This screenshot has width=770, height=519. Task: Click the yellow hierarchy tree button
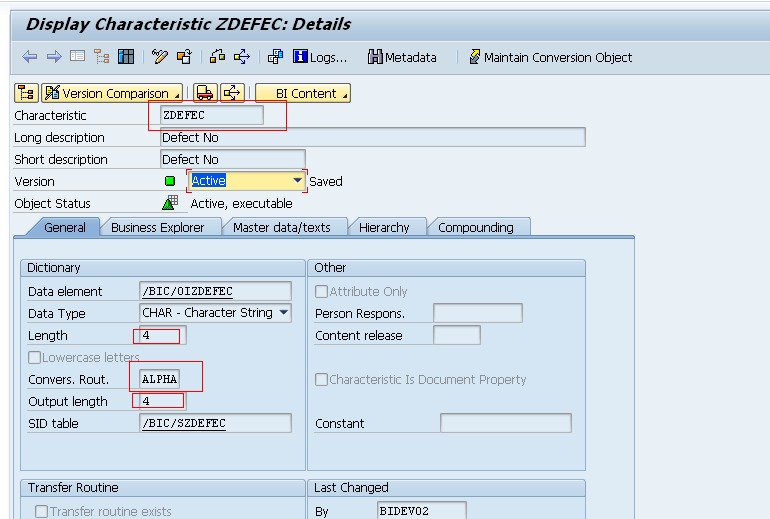pyautogui.click(x=26, y=93)
